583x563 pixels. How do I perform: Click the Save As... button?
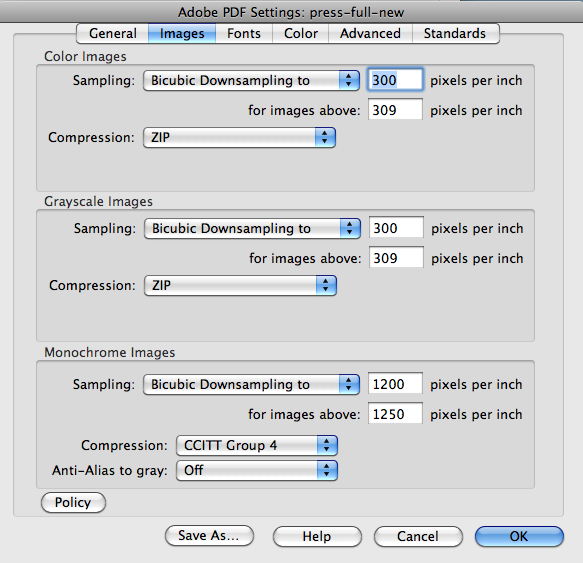[209, 536]
